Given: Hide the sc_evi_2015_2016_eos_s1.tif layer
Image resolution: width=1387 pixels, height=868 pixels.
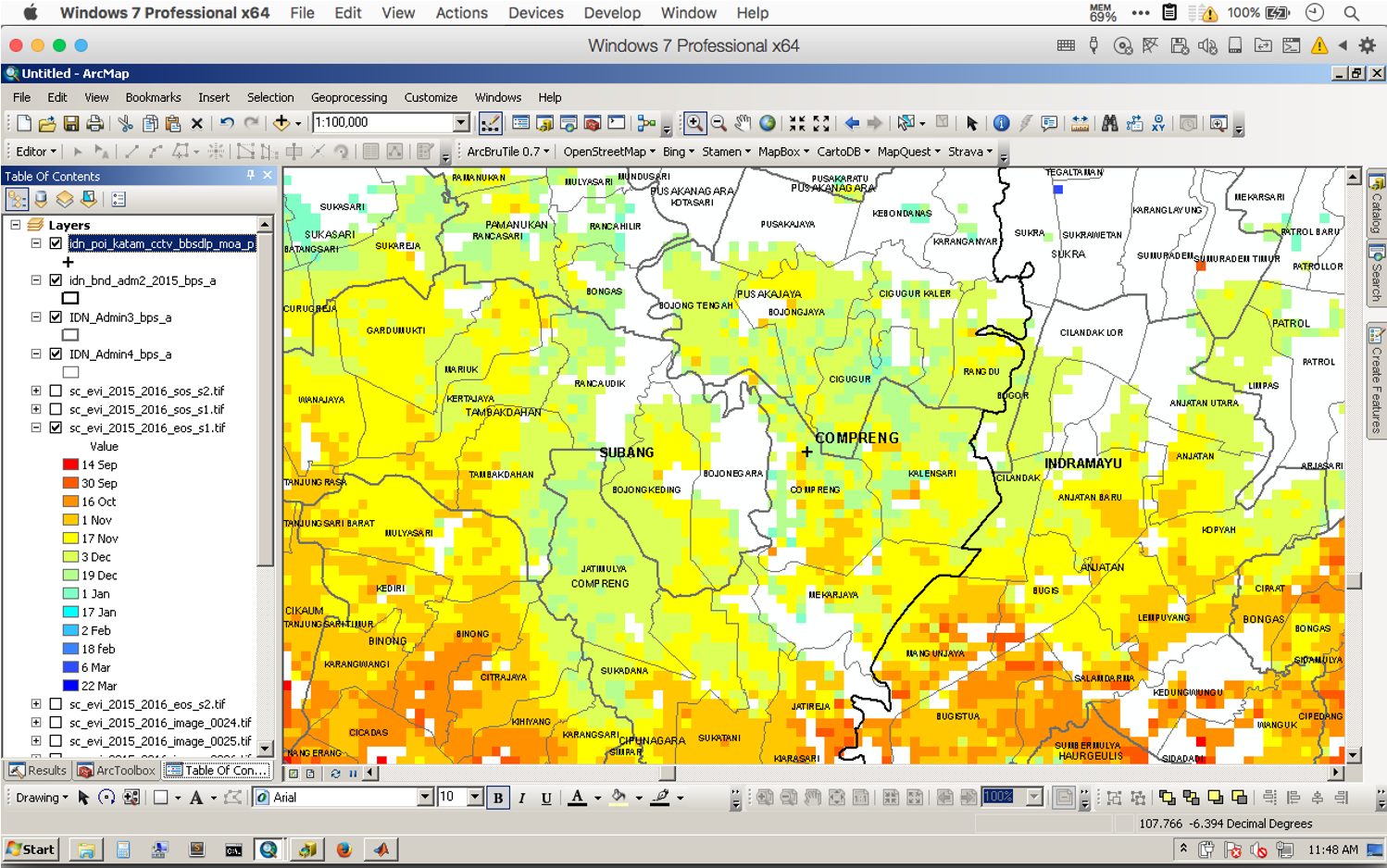Looking at the screenshot, I should [x=56, y=428].
